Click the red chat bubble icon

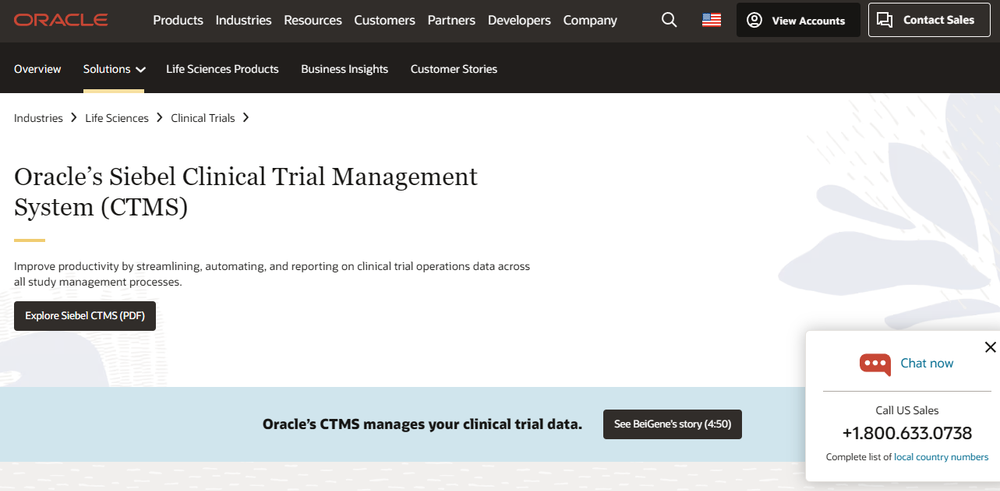tap(875, 364)
